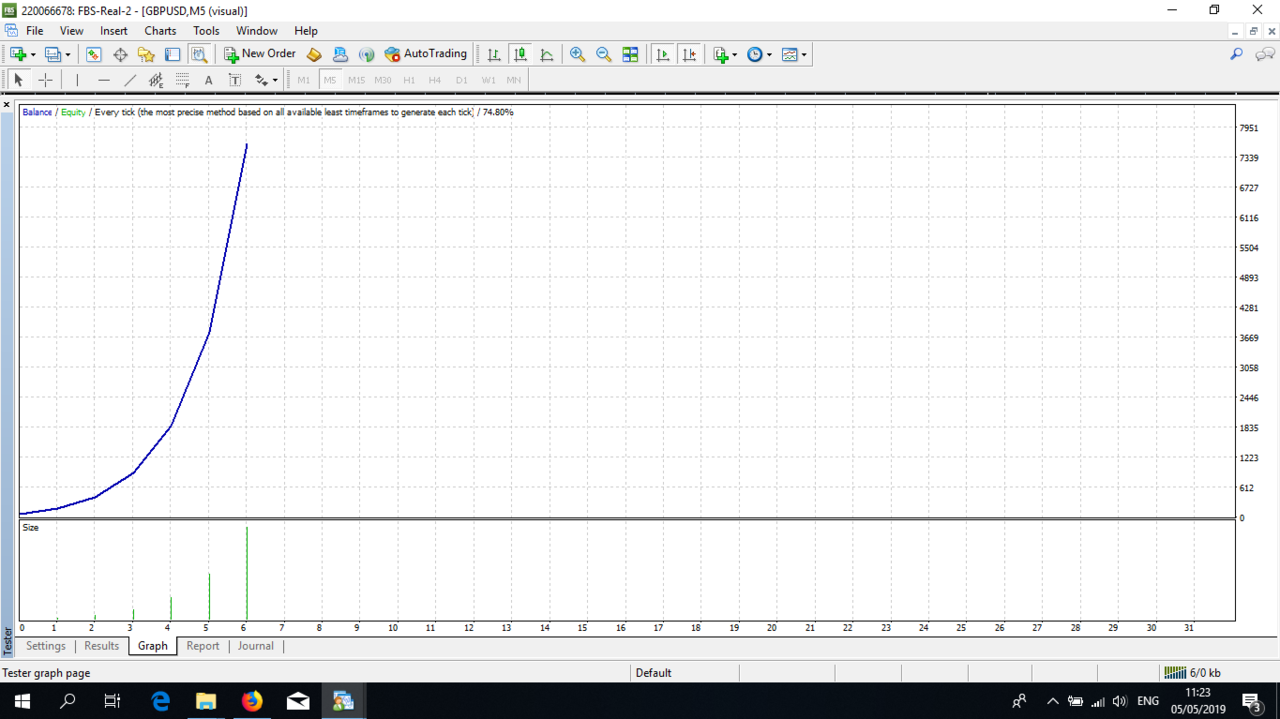Toggle the Terminal window icon

(172, 54)
